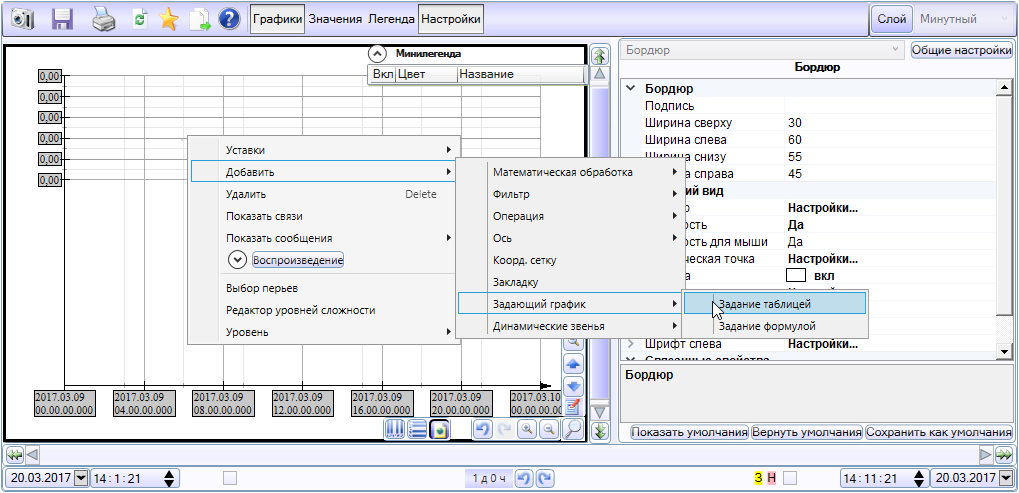Toggle the 'вкл' checkbox in the properties grid

coord(796,275)
